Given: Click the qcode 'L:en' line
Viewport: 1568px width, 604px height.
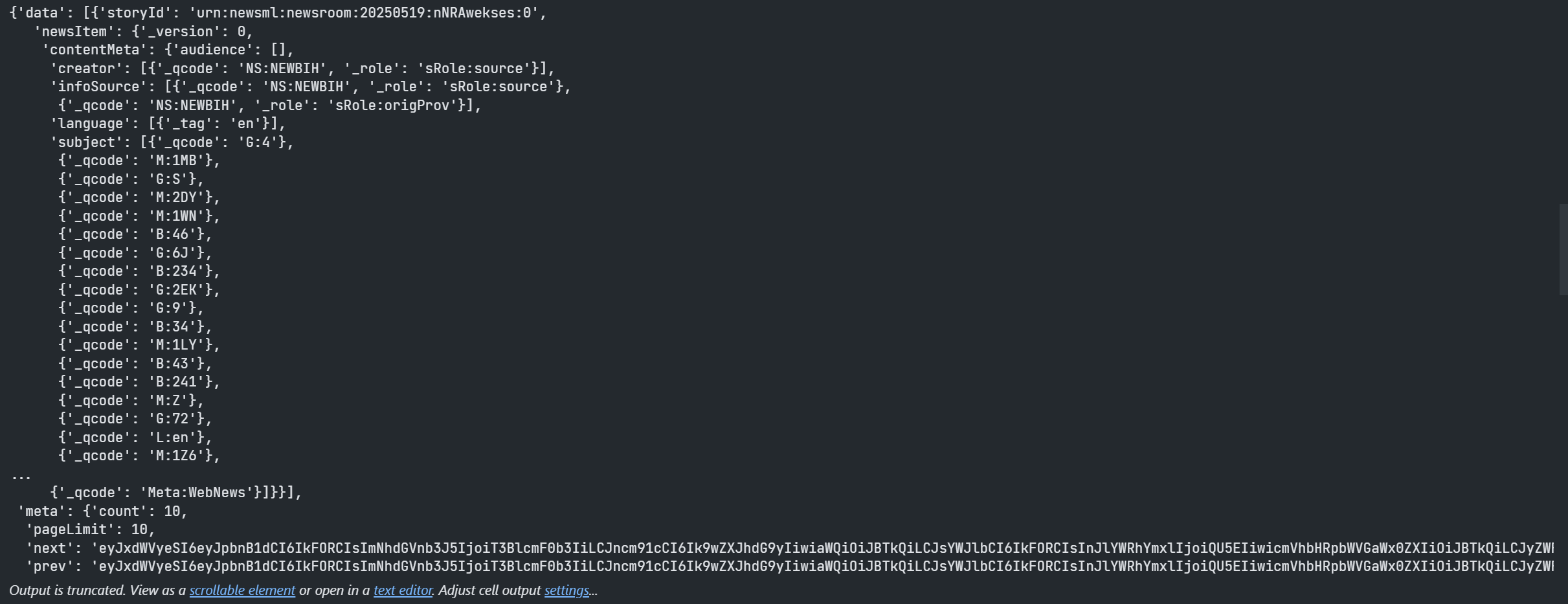Looking at the screenshot, I should click(x=135, y=438).
